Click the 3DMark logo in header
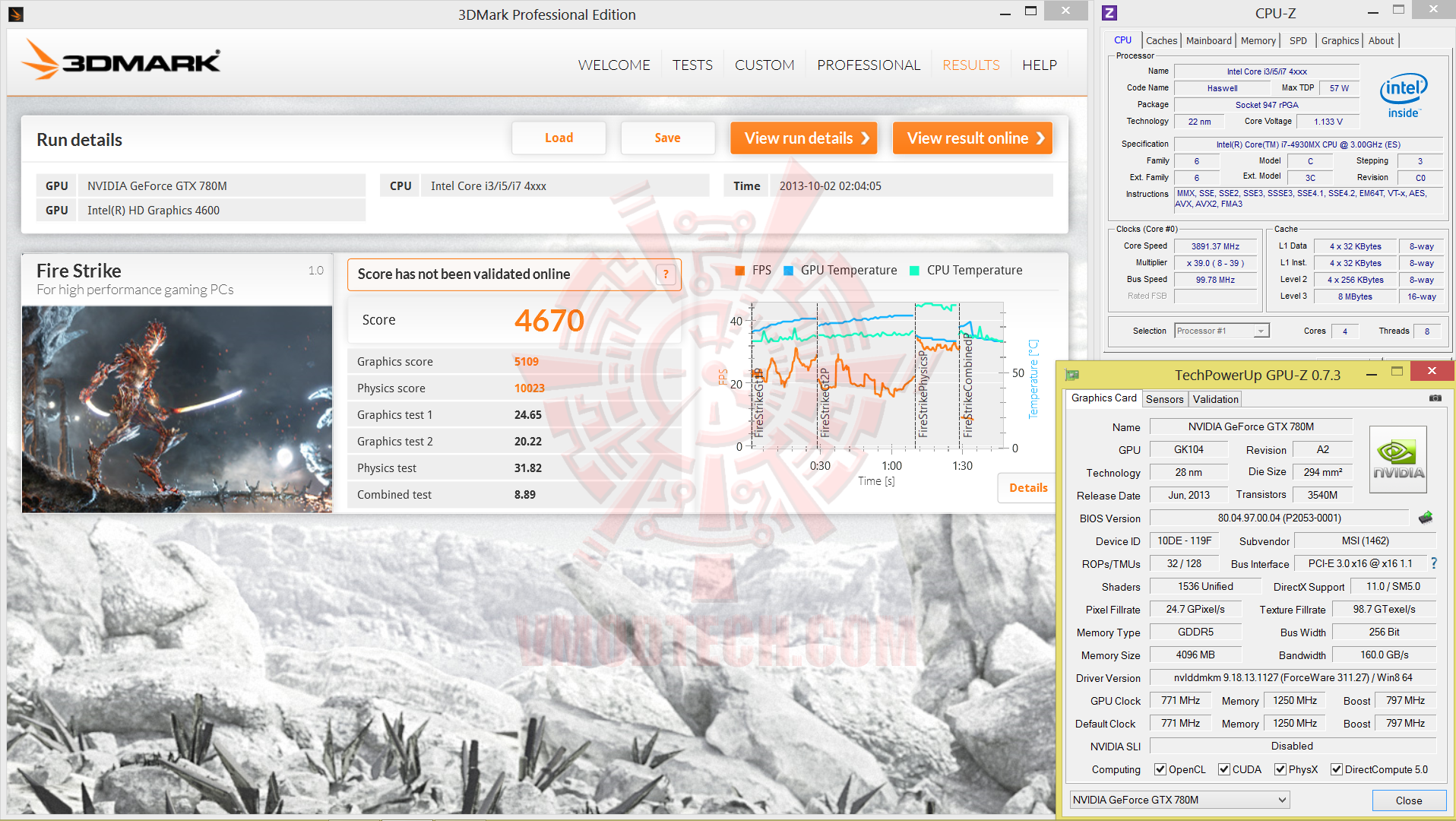1456x821 pixels. [122, 60]
